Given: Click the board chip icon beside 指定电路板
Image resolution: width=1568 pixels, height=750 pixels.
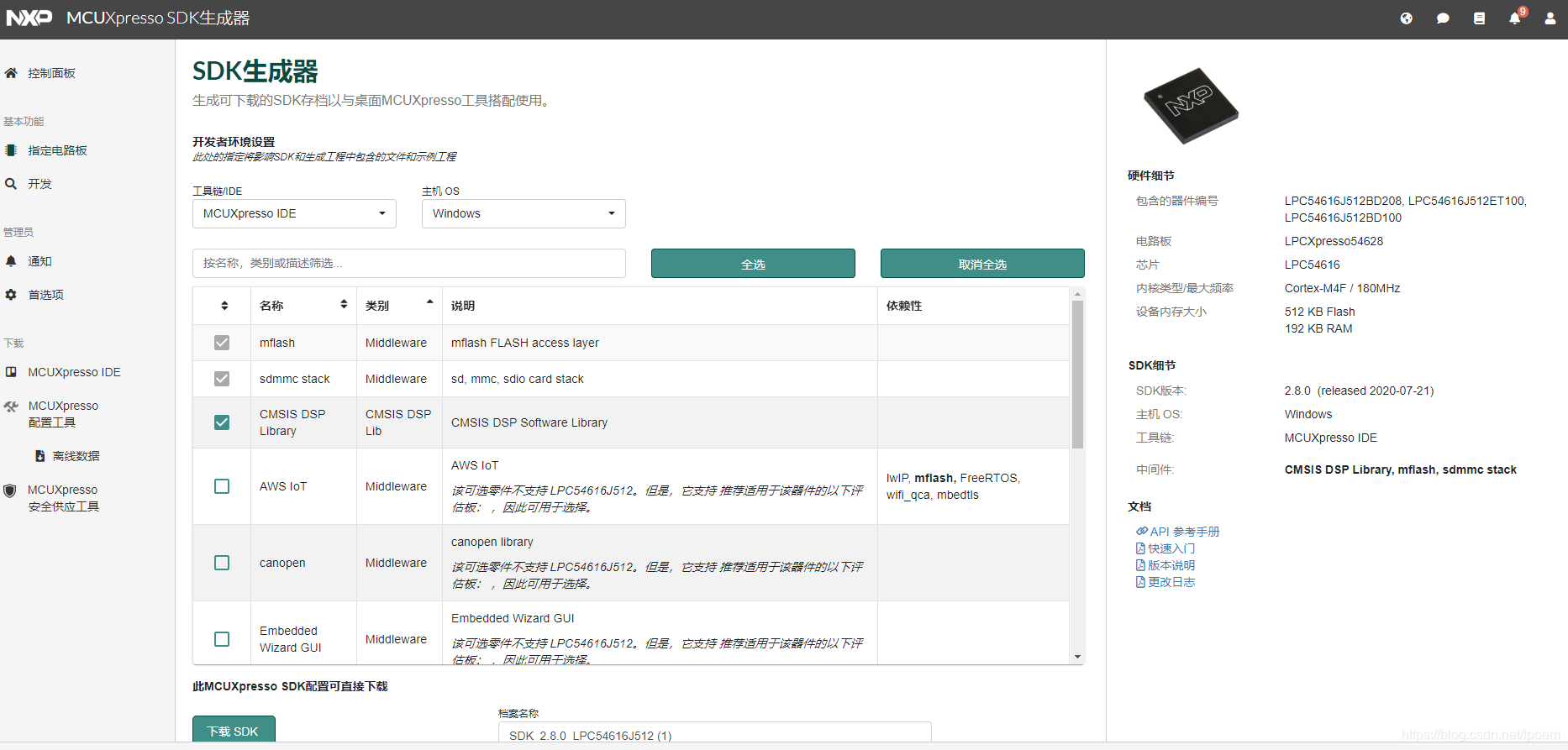Looking at the screenshot, I should pos(11,150).
